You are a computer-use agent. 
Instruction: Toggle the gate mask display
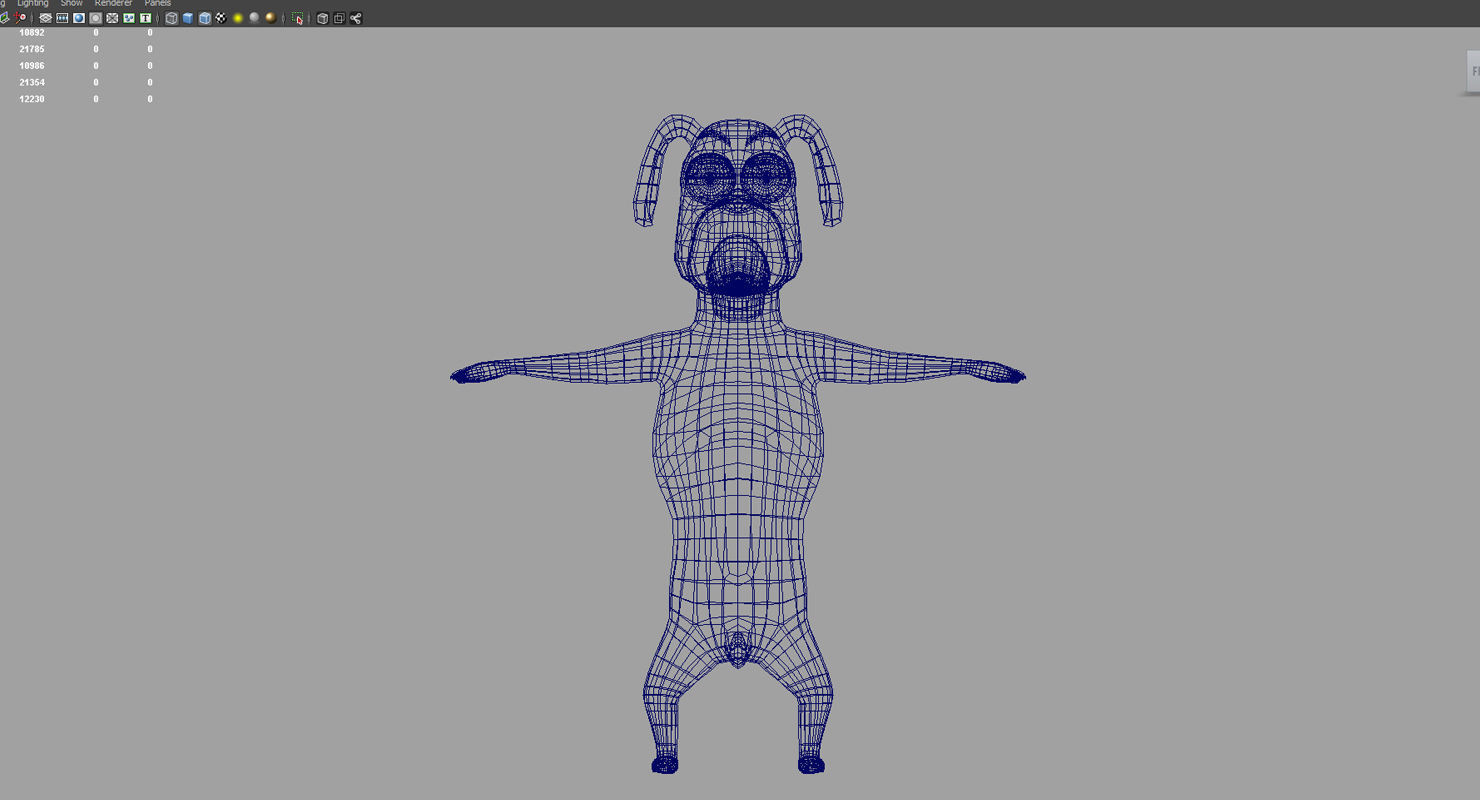95,18
